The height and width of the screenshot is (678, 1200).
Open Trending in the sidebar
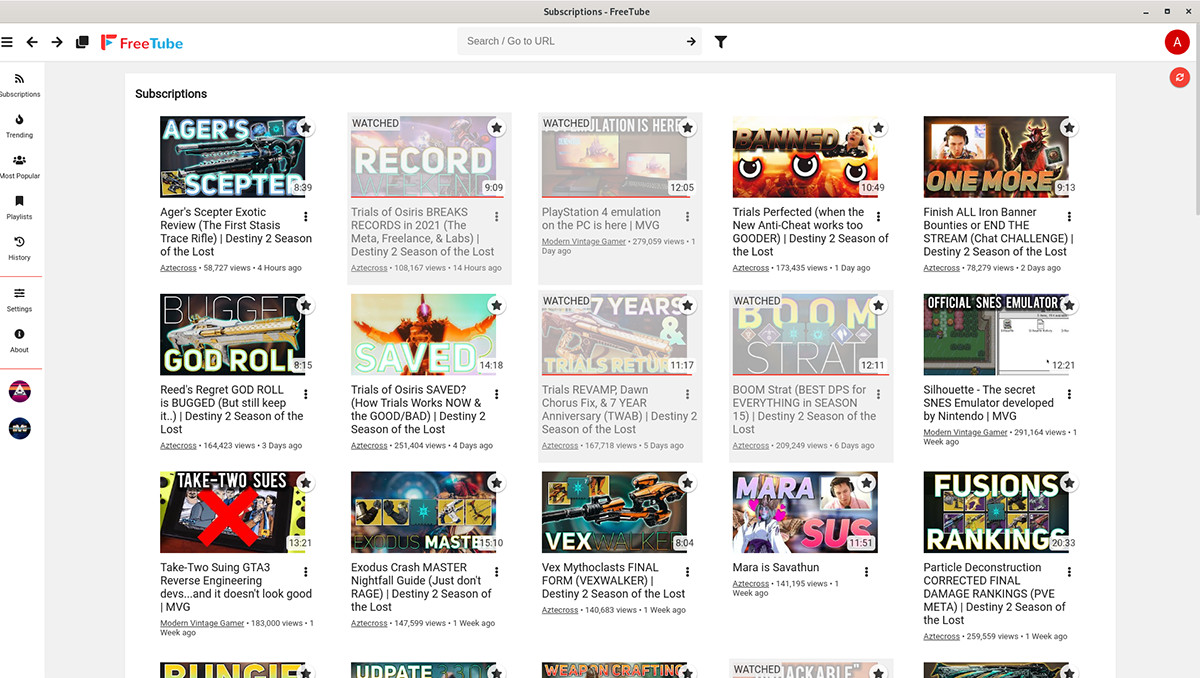[20, 126]
